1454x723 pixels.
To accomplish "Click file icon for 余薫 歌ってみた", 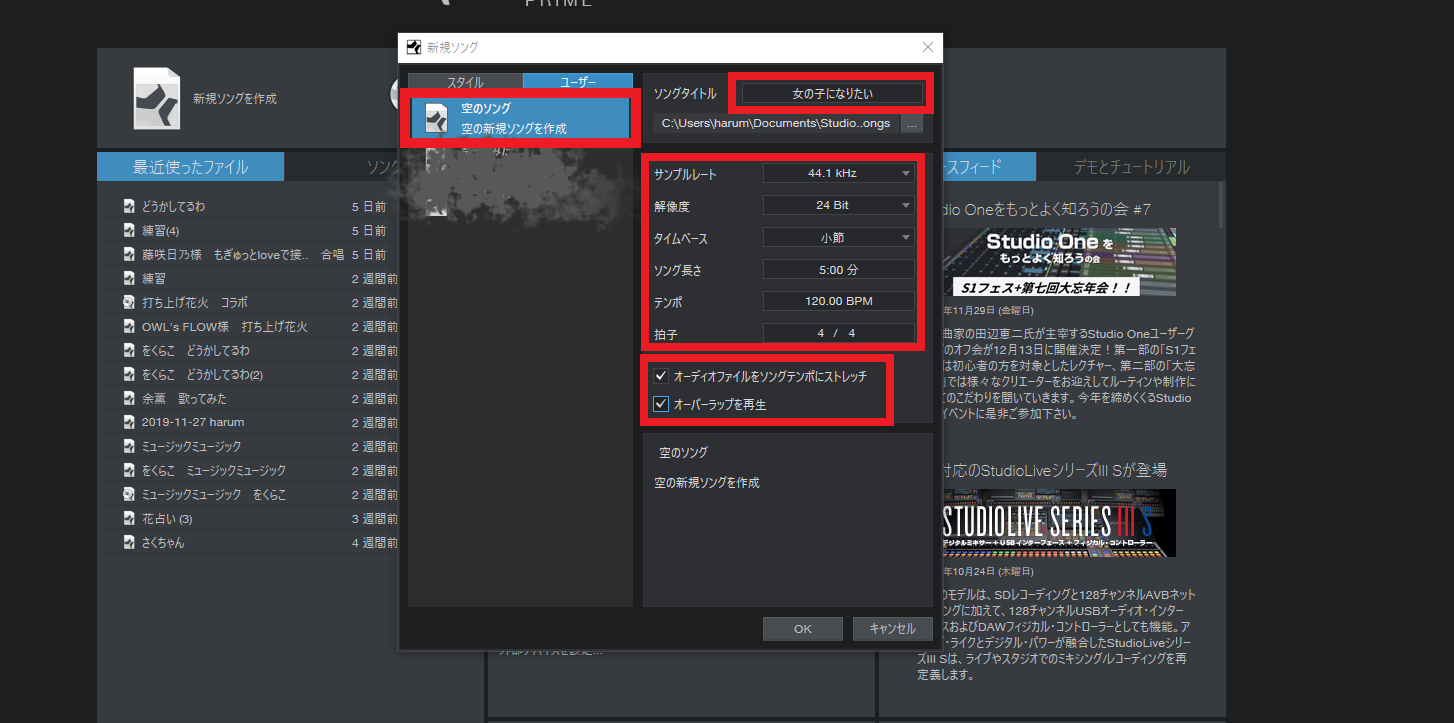I will 128,398.
